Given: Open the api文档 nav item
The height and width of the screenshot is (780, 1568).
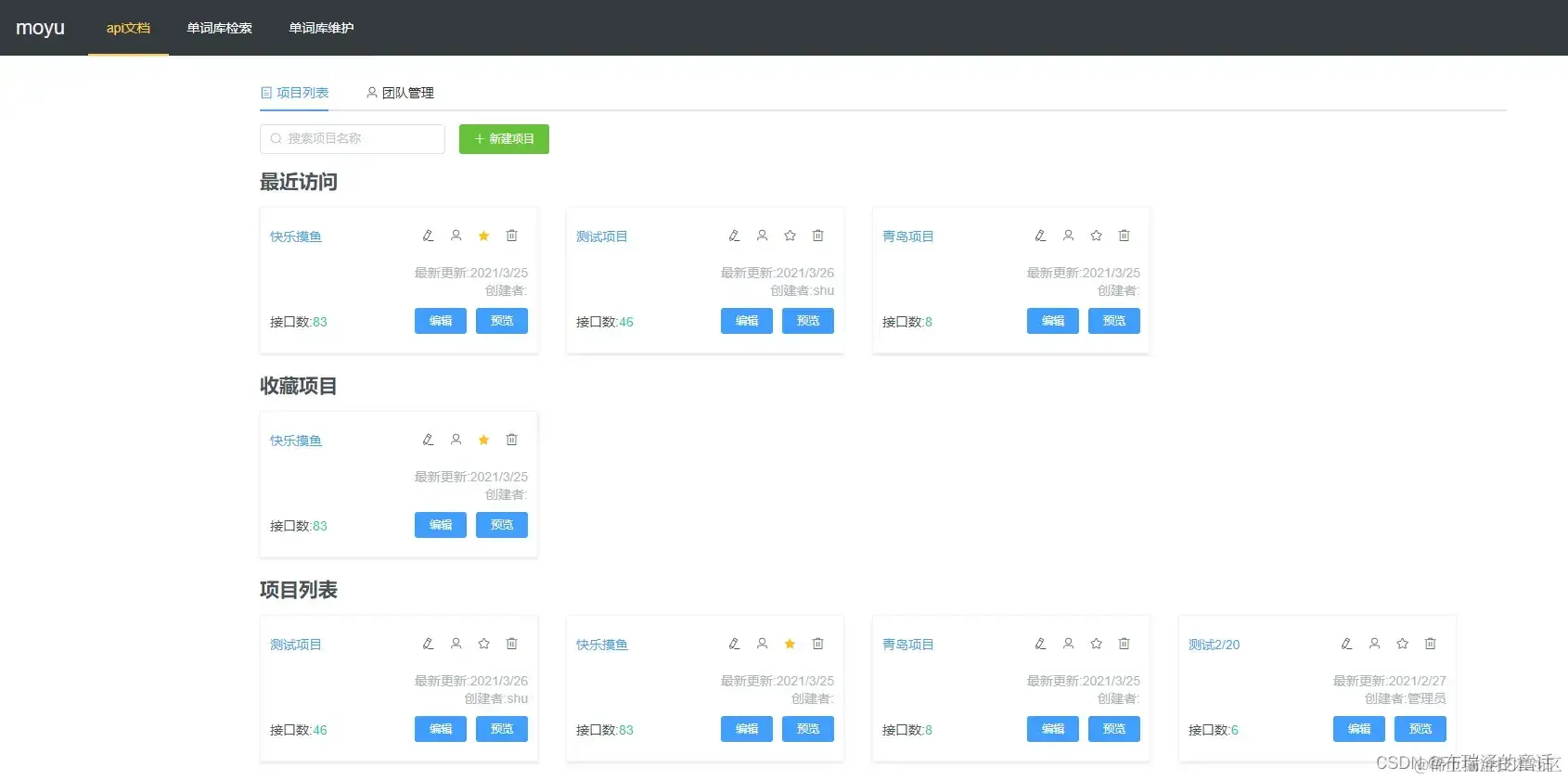Looking at the screenshot, I should pyautogui.click(x=128, y=28).
